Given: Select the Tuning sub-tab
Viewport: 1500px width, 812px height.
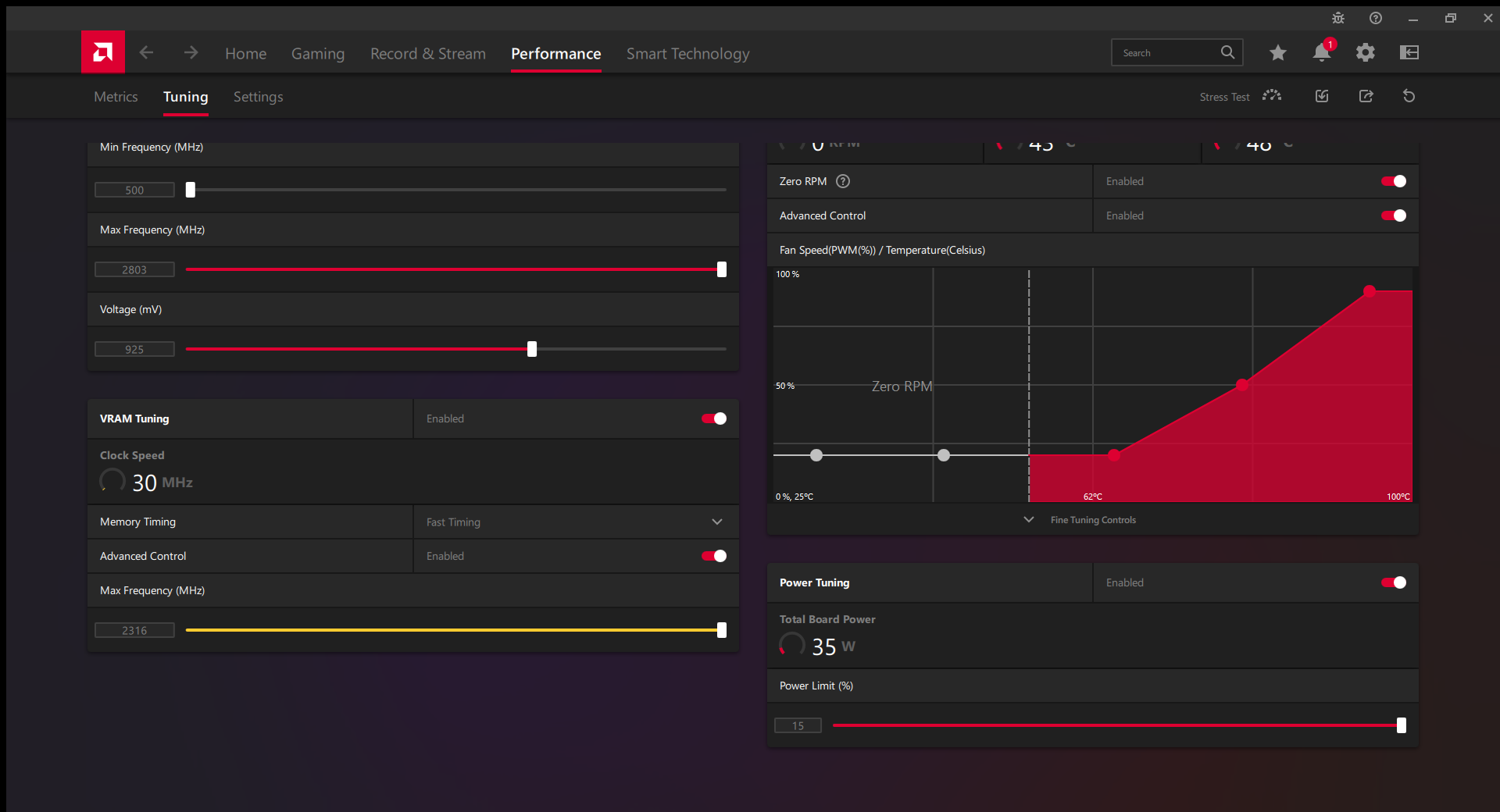Looking at the screenshot, I should pos(186,97).
